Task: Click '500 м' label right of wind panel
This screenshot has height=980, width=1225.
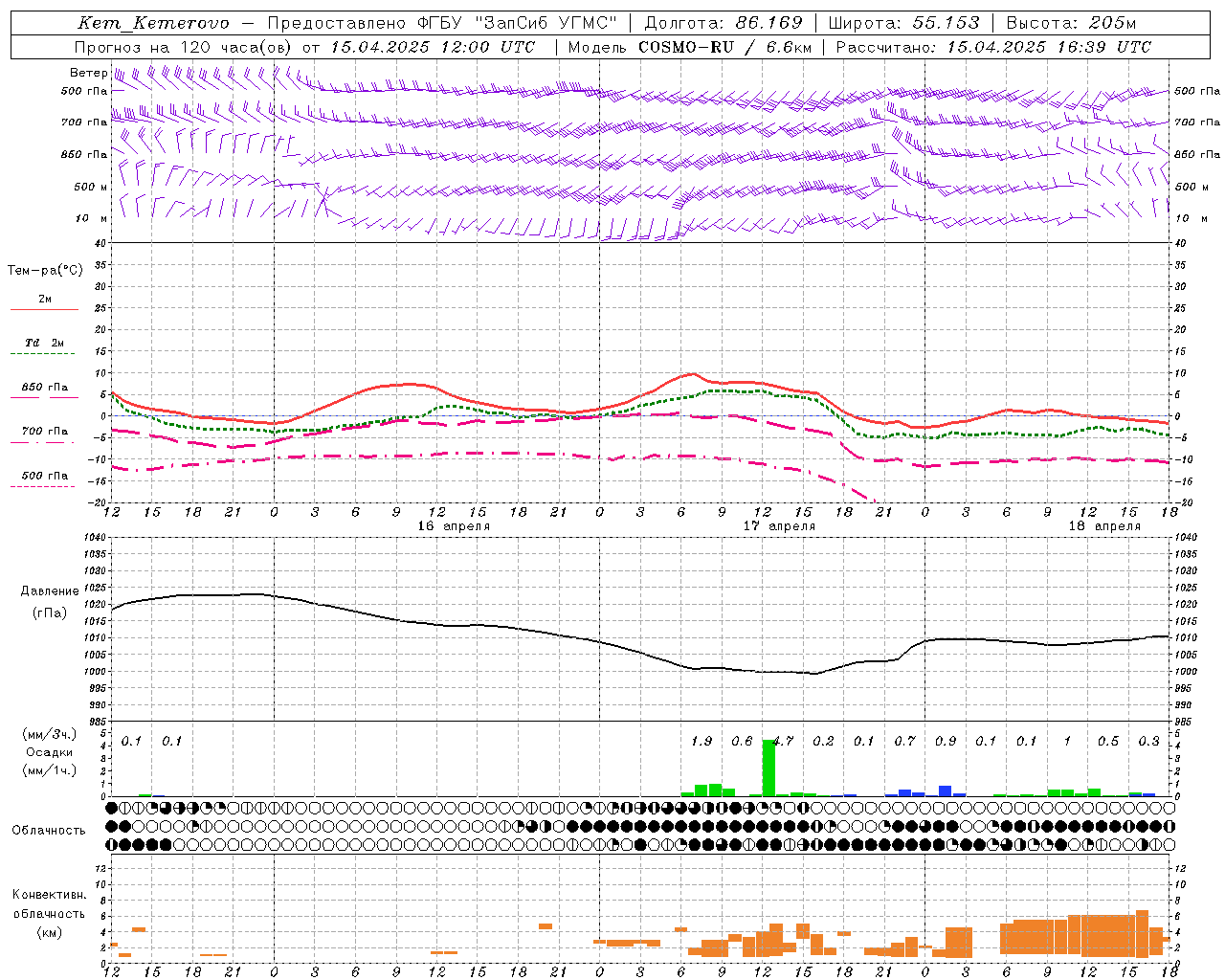Action: point(1192,187)
